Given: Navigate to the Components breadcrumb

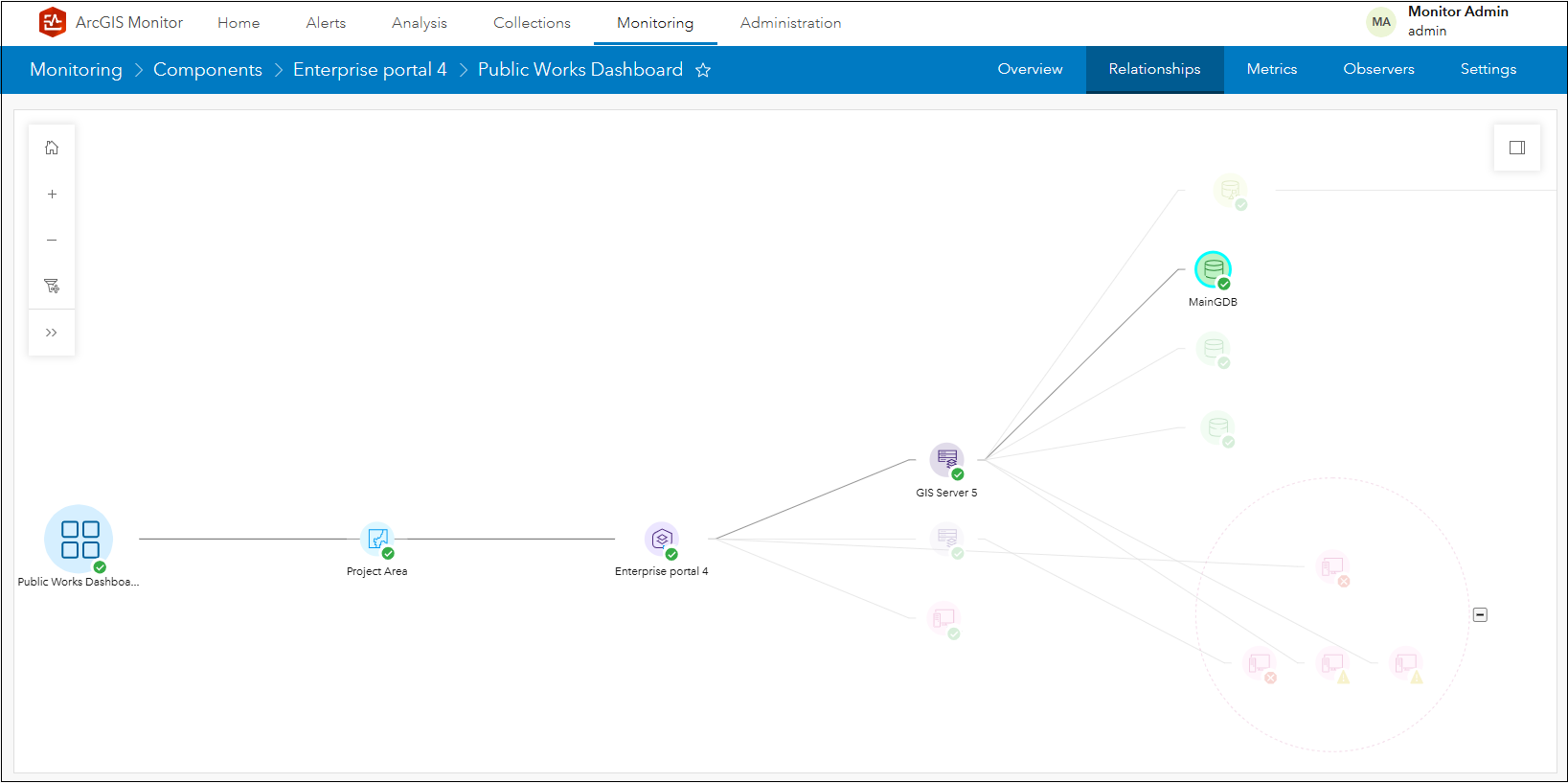Looking at the screenshot, I should (x=208, y=70).
